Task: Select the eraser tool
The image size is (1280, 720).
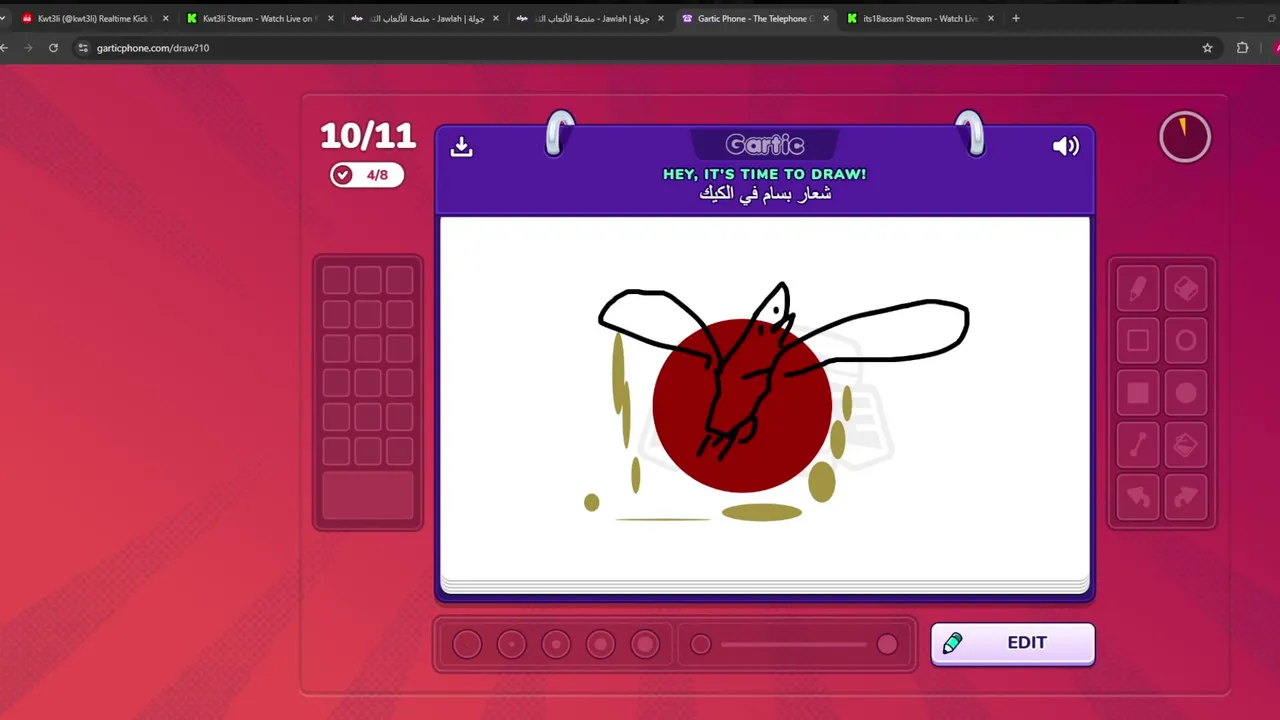Action: 1186,289
